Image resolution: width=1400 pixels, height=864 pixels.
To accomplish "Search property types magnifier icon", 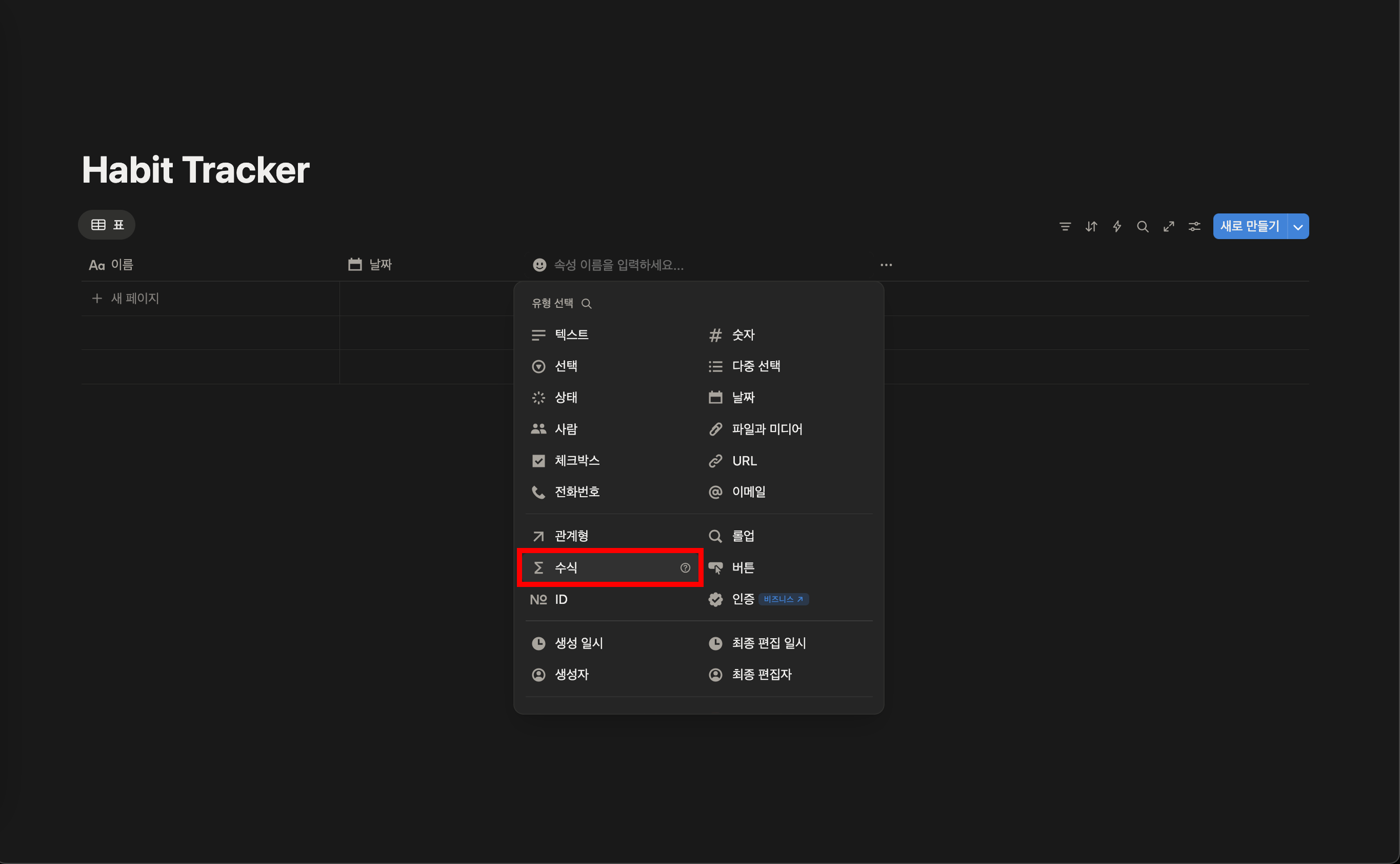I will coord(587,303).
